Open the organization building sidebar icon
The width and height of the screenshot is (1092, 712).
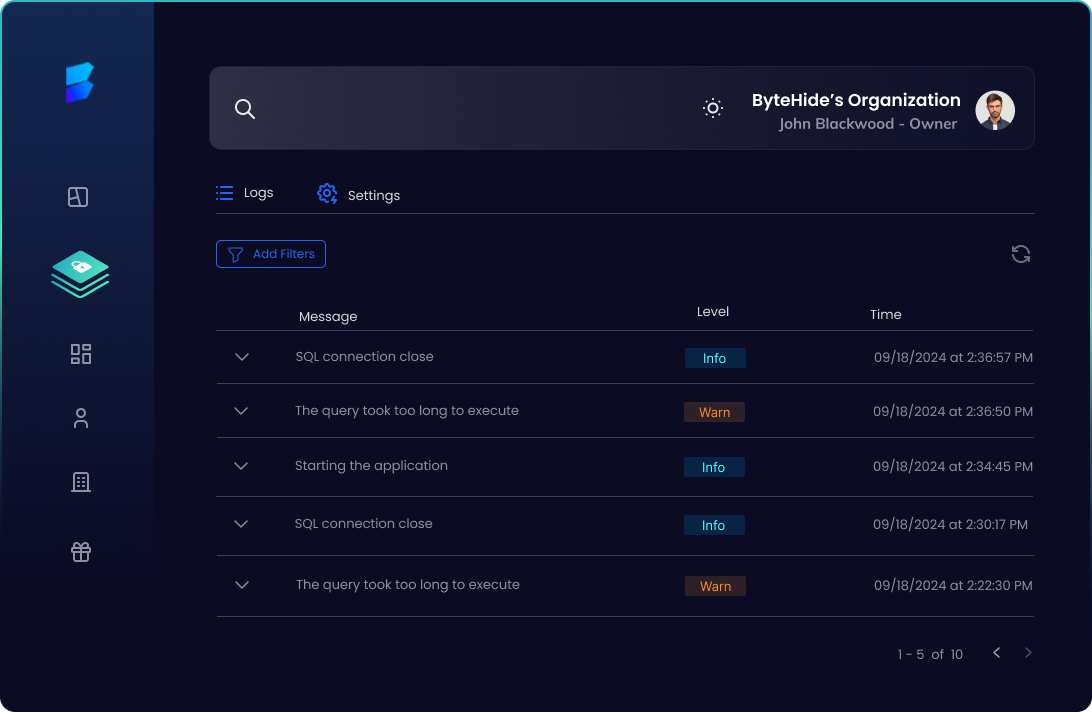(x=81, y=483)
